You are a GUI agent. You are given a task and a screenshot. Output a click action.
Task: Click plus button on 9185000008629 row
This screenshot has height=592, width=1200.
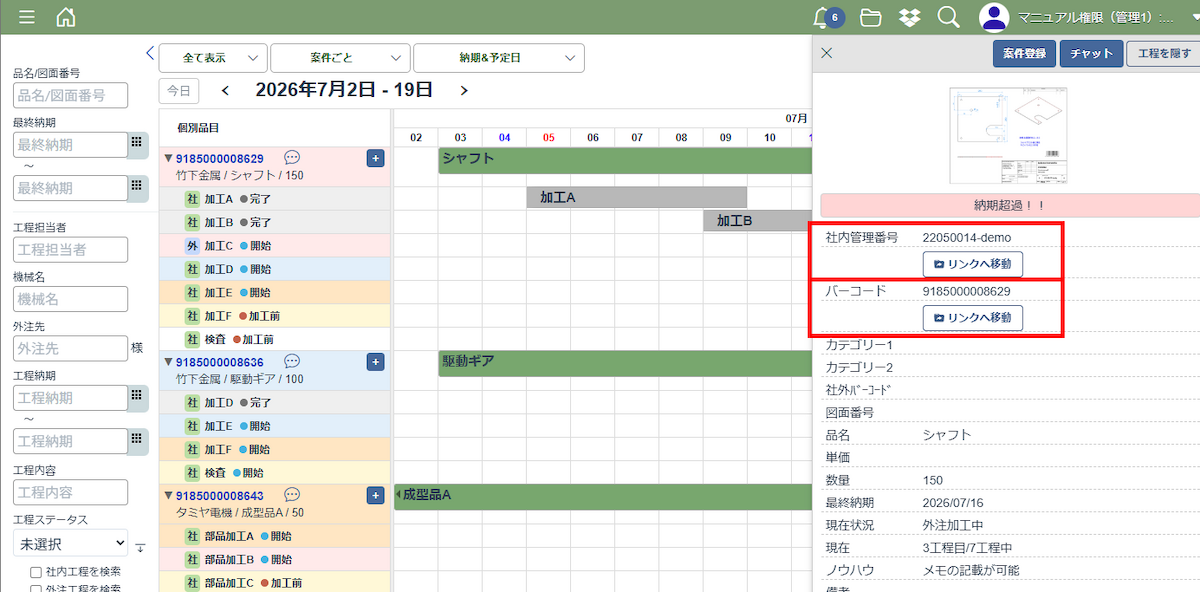pos(375,158)
